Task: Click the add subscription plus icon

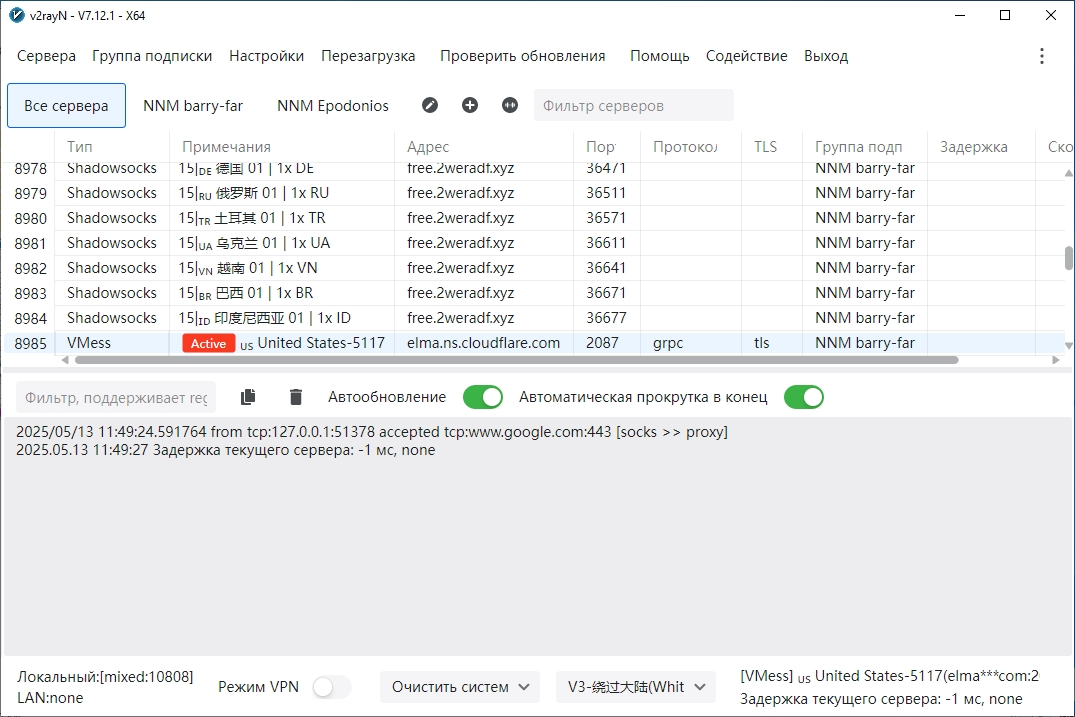Action: [x=470, y=105]
